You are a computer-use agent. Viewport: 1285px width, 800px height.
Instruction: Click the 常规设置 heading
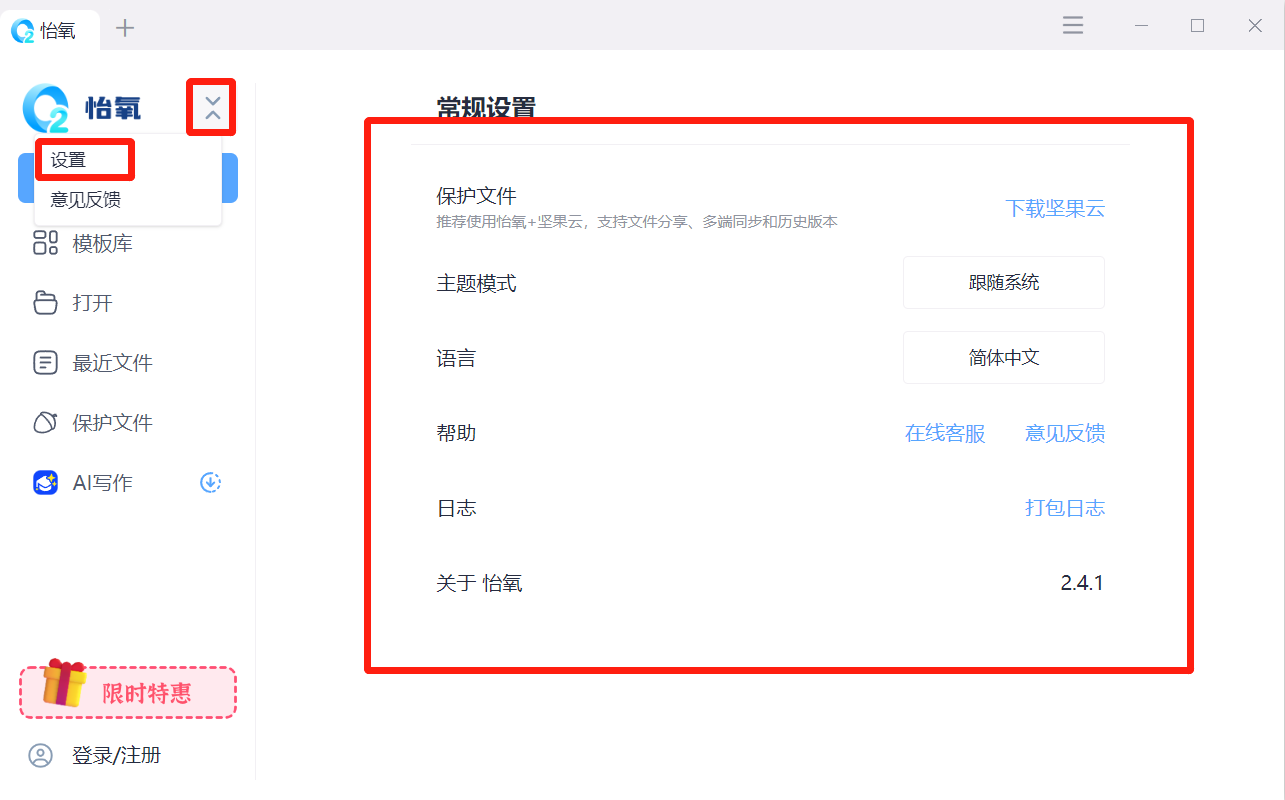click(x=486, y=107)
